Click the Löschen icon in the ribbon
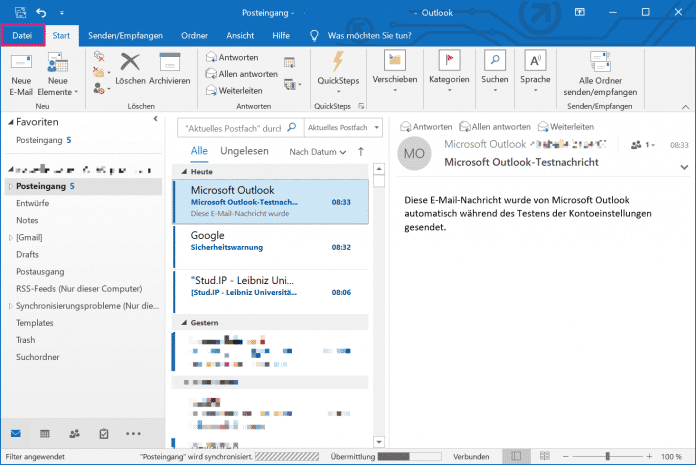This screenshot has height=465, width=696. 130,69
